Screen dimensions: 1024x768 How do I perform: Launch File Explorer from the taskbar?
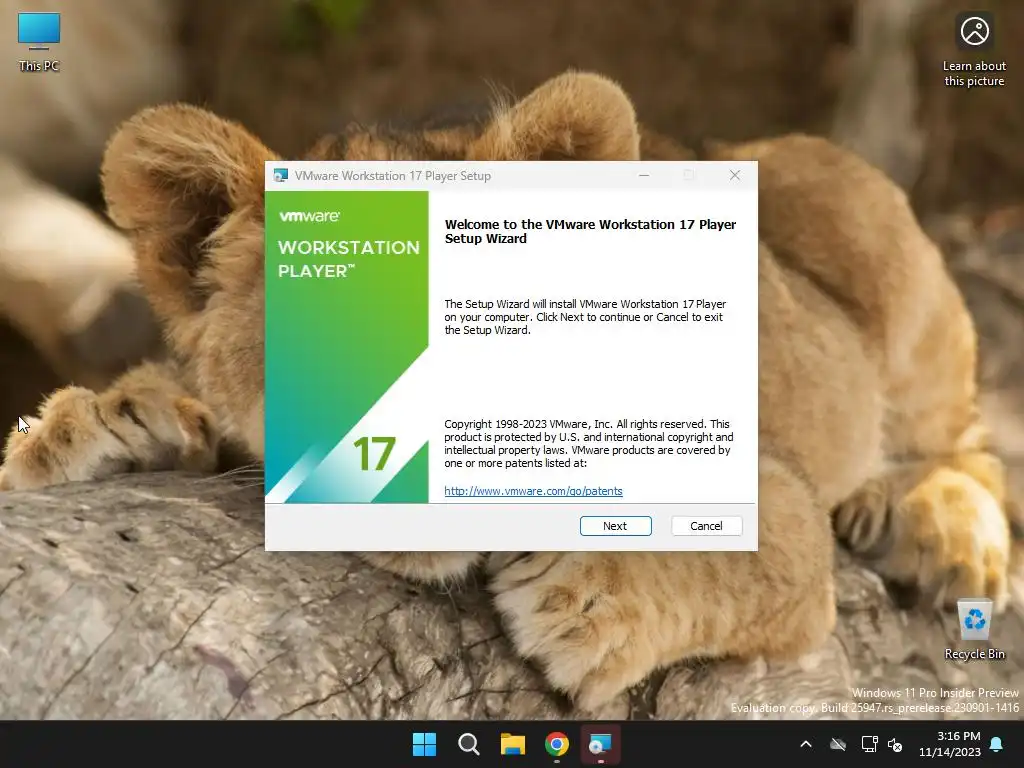pos(513,744)
